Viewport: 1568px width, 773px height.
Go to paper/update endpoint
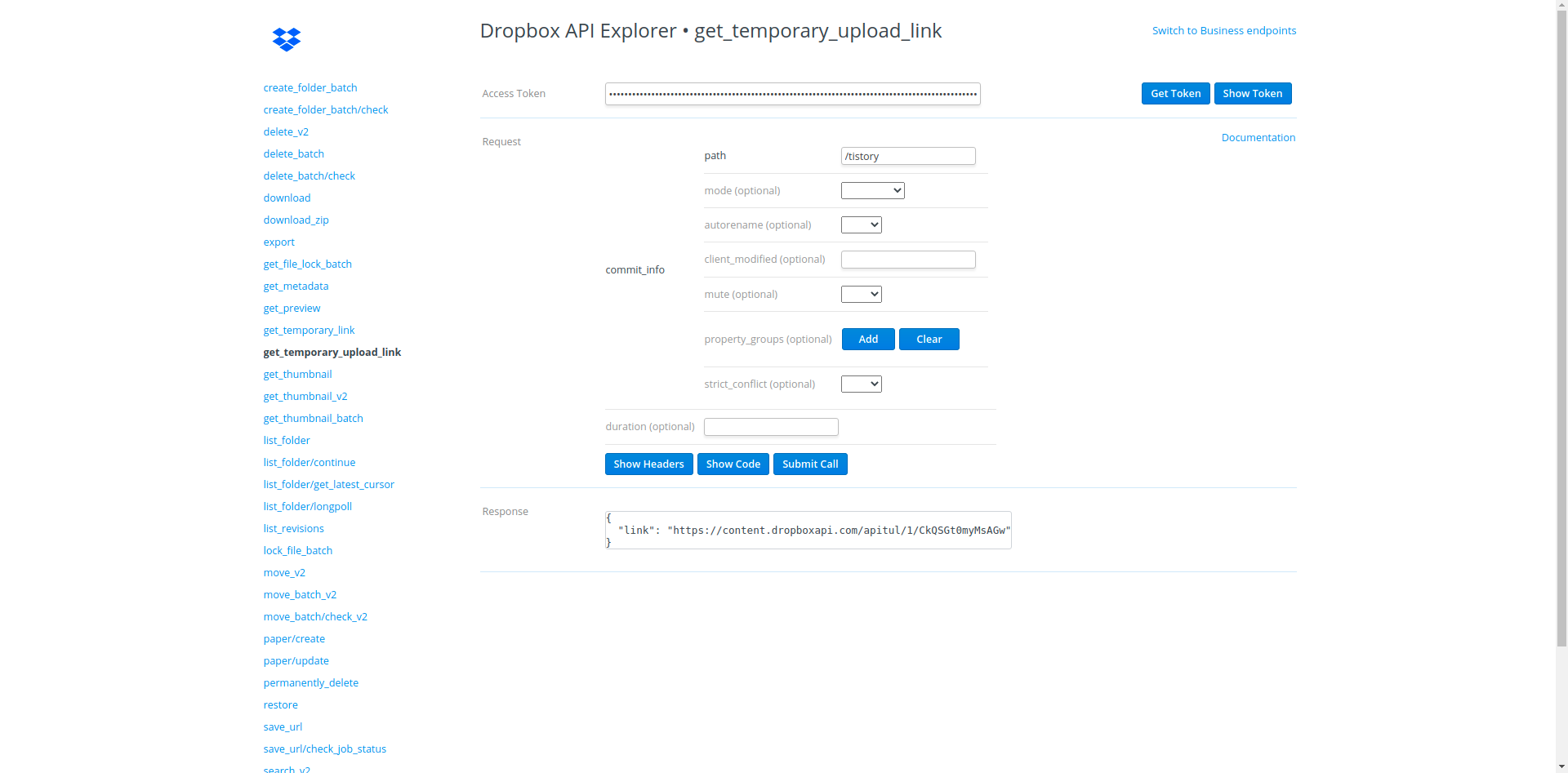pos(296,660)
